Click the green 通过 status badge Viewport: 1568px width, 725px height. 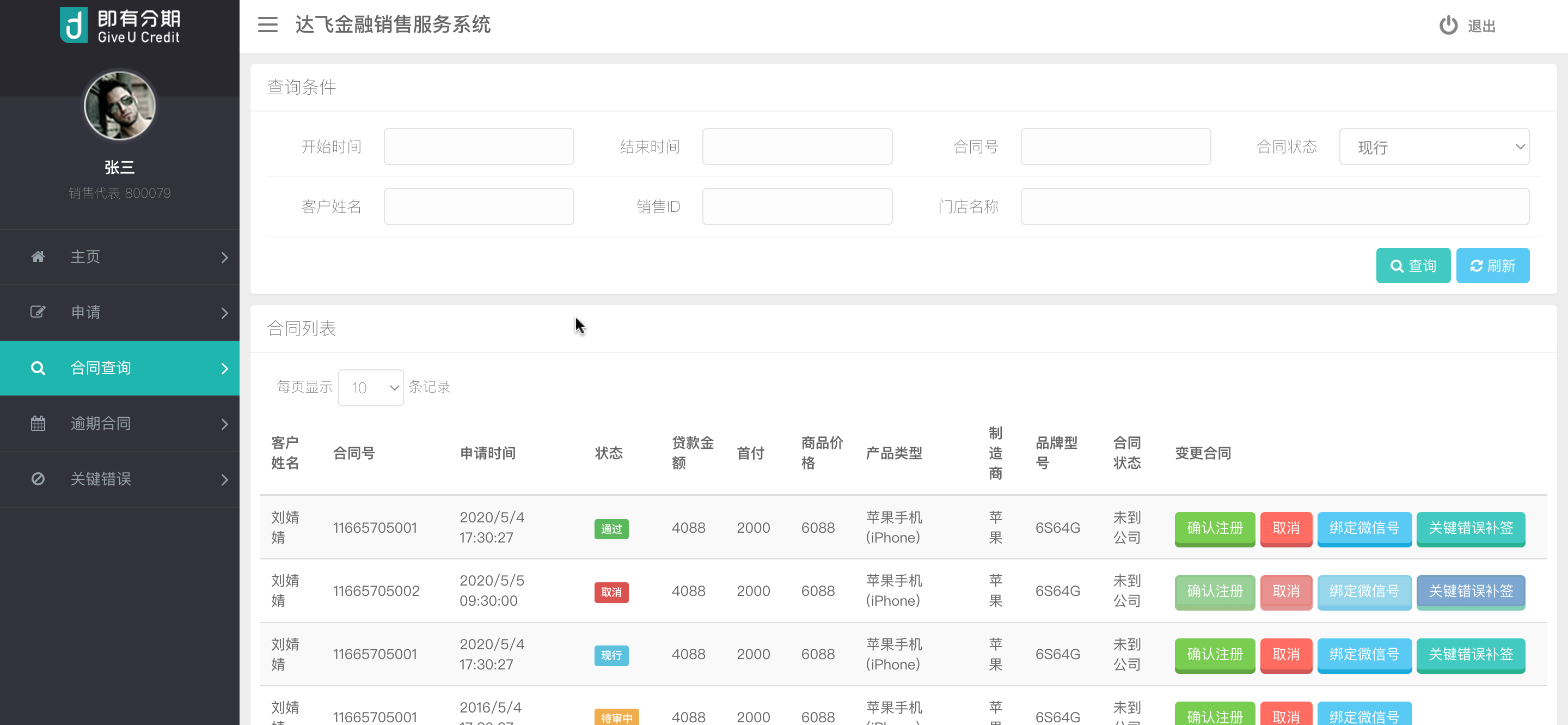tap(611, 529)
